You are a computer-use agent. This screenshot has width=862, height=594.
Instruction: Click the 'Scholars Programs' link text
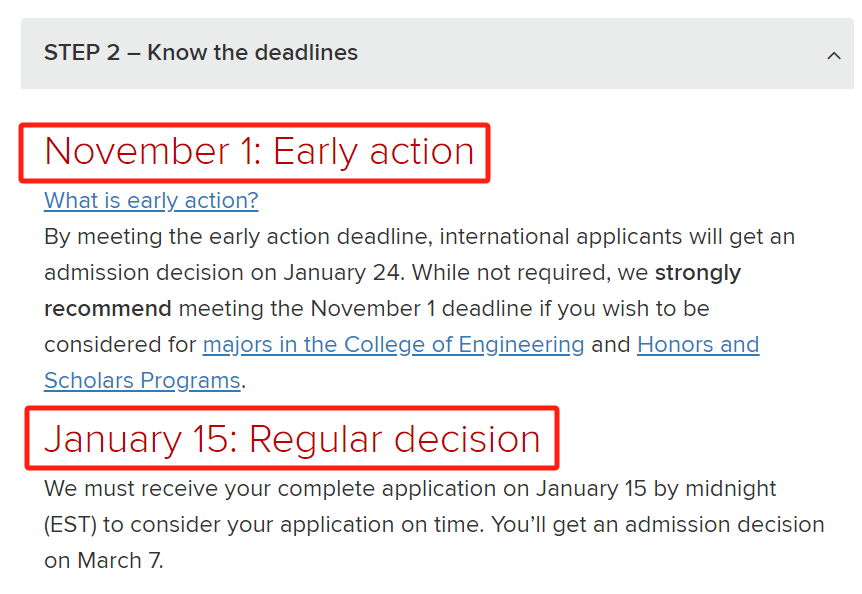142,381
